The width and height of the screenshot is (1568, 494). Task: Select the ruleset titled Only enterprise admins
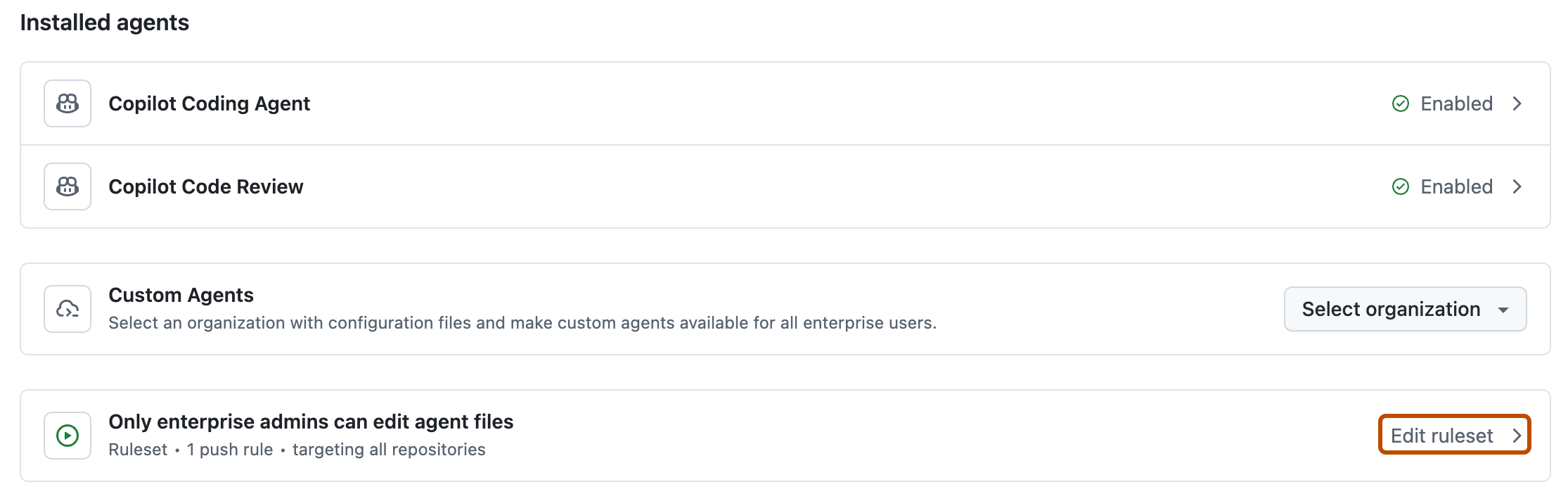coord(311,422)
